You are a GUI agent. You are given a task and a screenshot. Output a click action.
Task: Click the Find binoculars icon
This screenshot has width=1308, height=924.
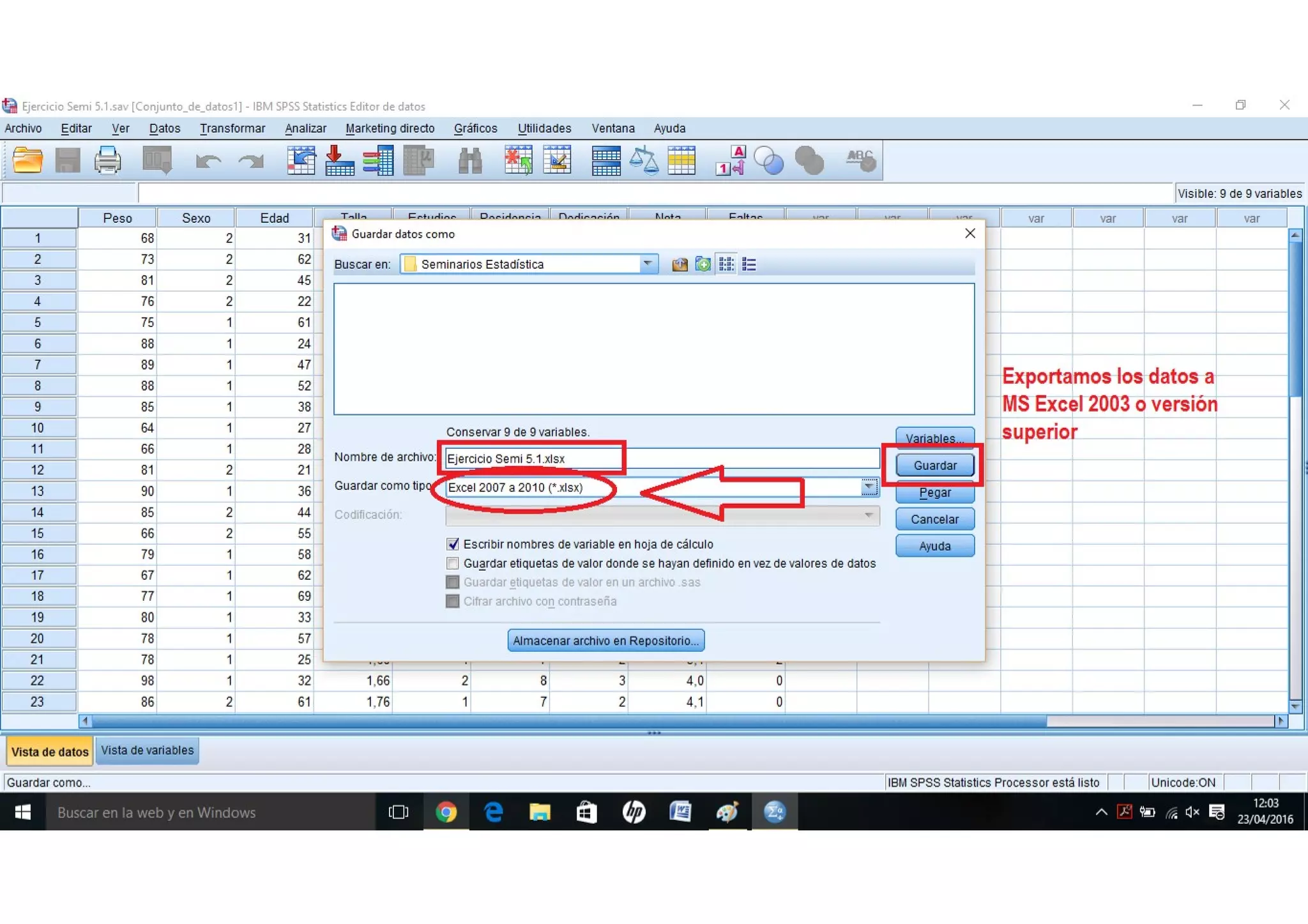470,160
